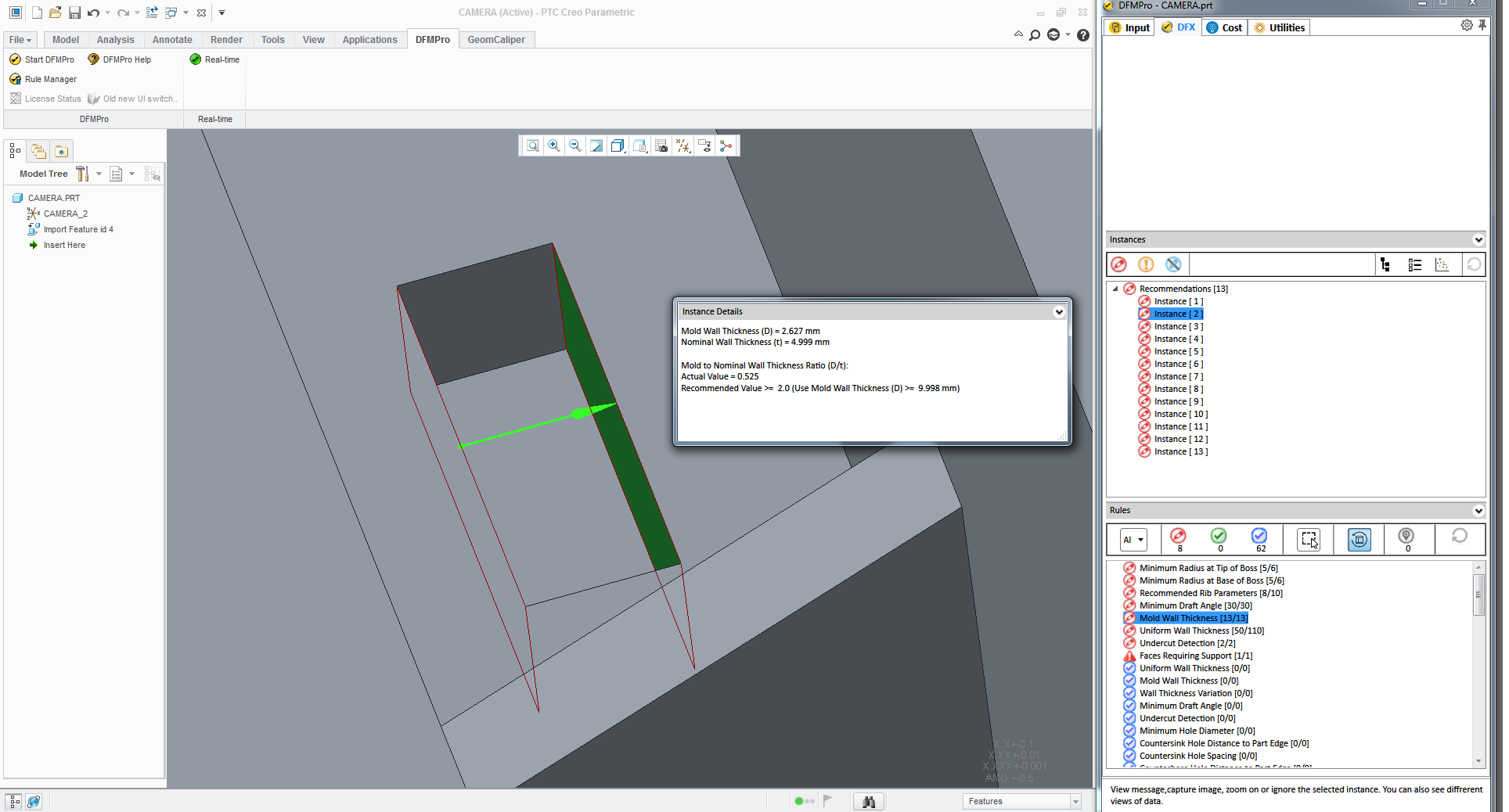Click the Save disk icon

(x=74, y=13)
